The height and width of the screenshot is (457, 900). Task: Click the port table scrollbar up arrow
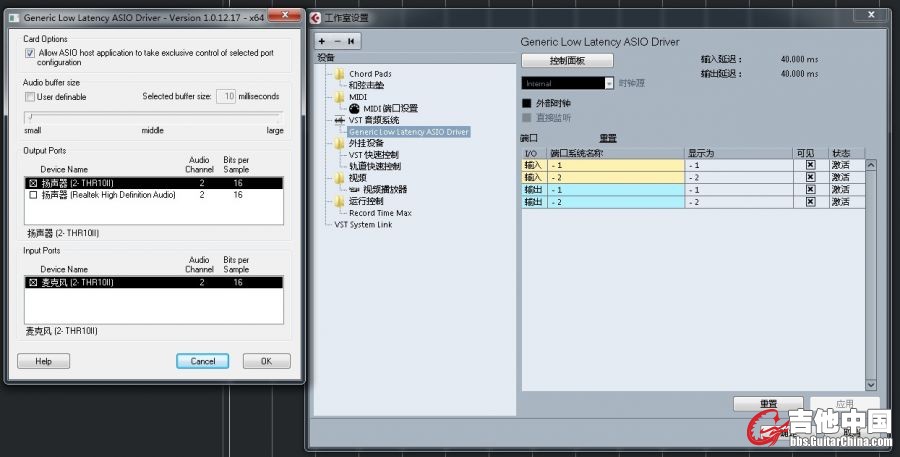871,165
